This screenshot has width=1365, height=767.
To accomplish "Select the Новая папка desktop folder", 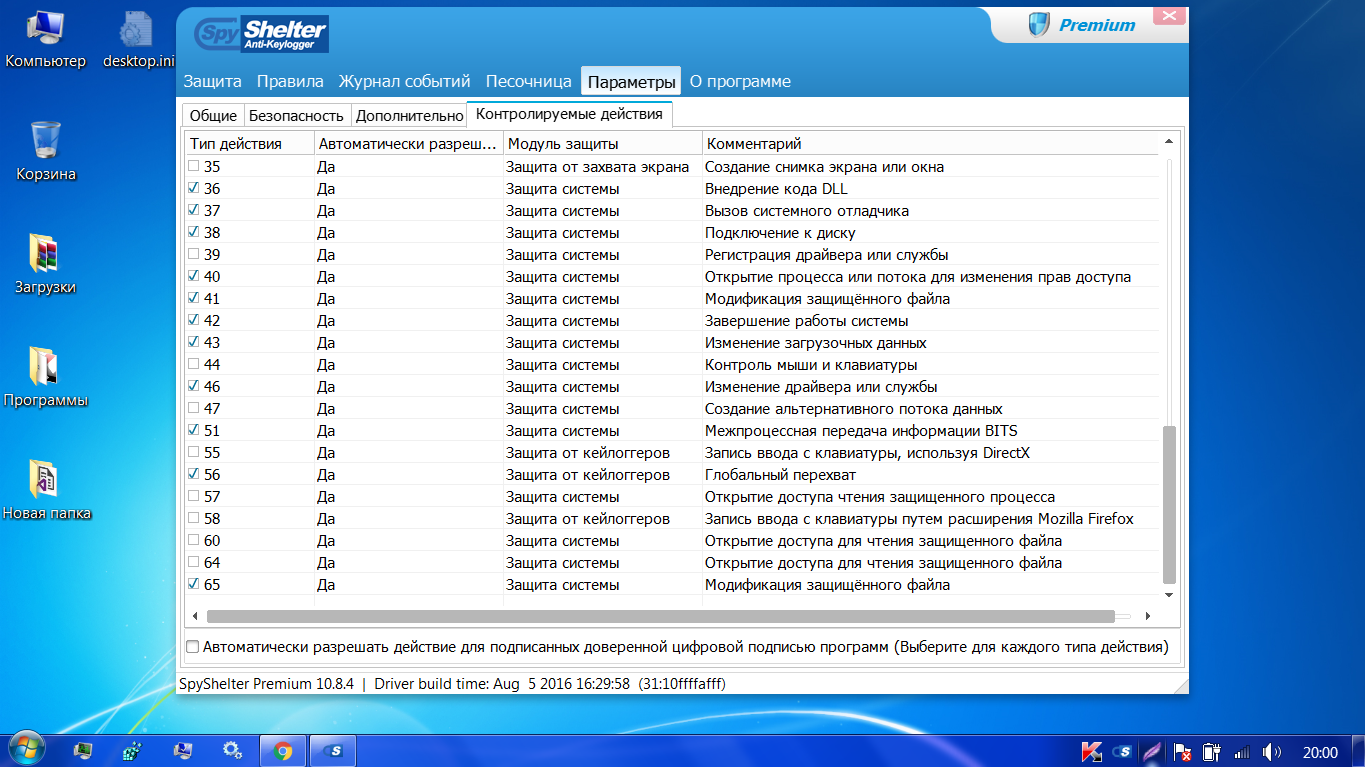I will point(46,491).
